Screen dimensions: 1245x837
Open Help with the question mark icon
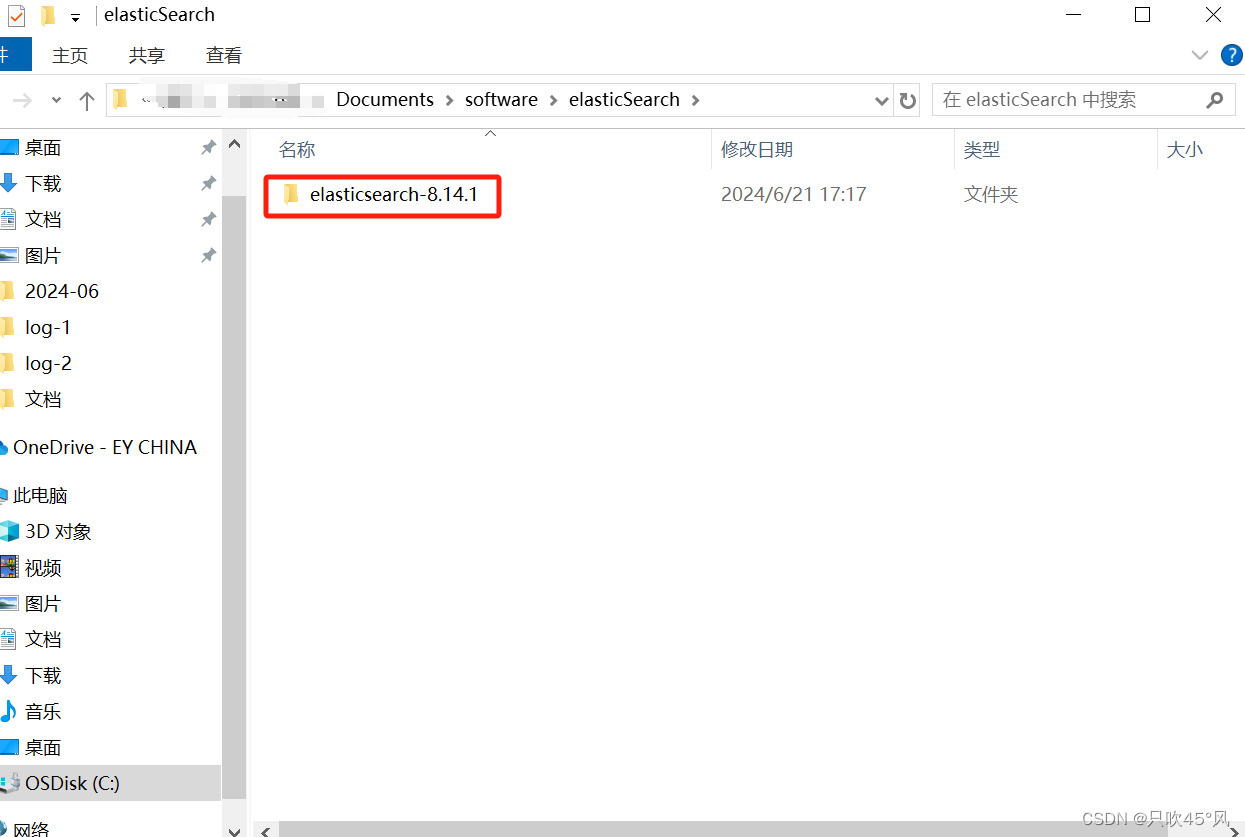coord(1232,55)
